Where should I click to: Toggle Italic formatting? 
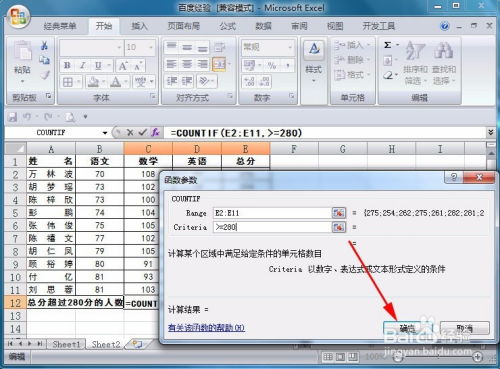83,65
